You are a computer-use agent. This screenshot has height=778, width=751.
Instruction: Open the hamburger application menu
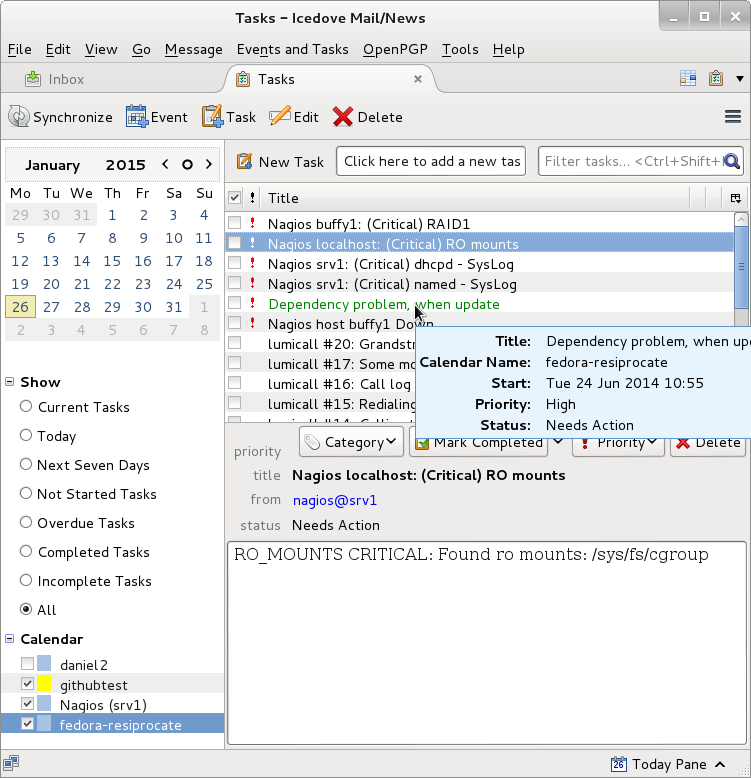(733, 117)
